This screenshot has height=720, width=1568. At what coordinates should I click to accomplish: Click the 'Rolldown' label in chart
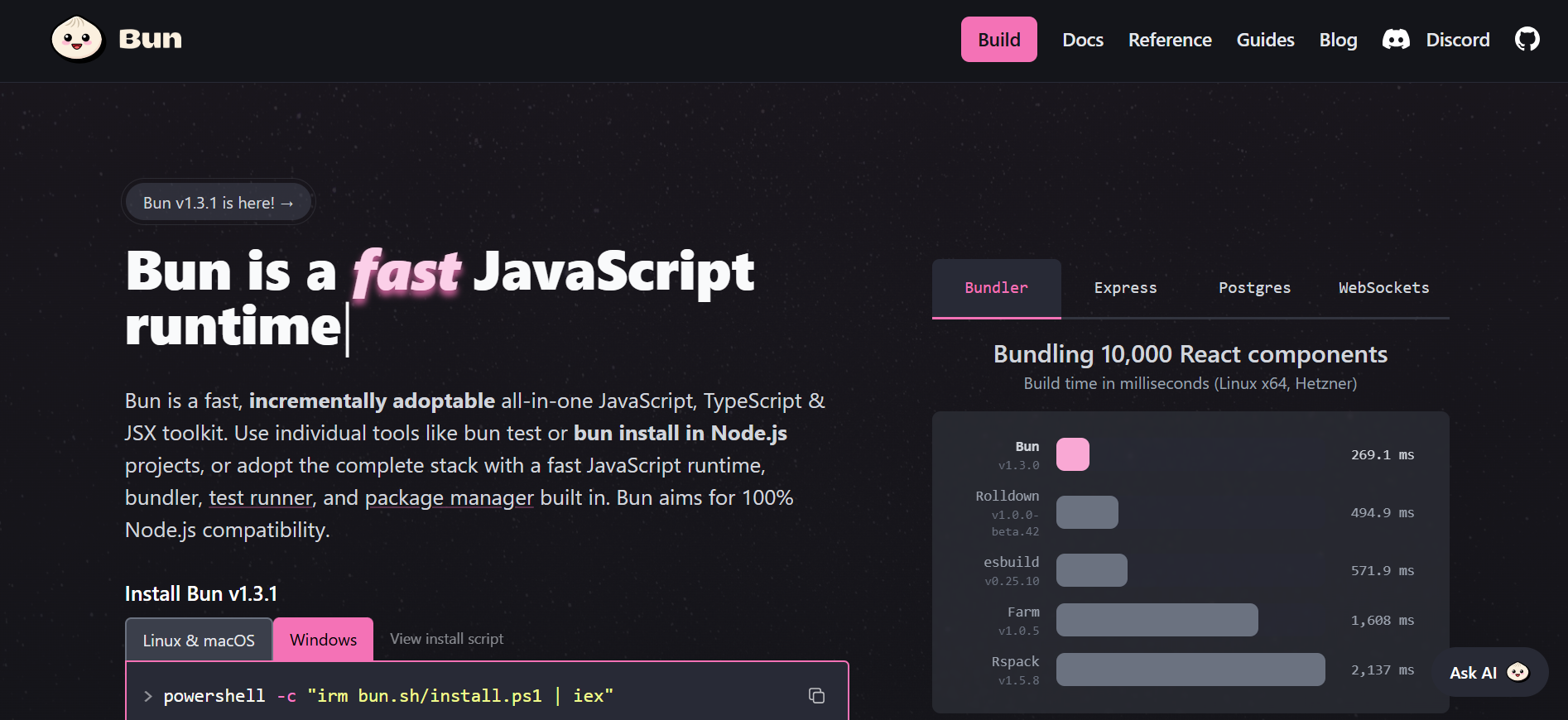click(1007, 496)
